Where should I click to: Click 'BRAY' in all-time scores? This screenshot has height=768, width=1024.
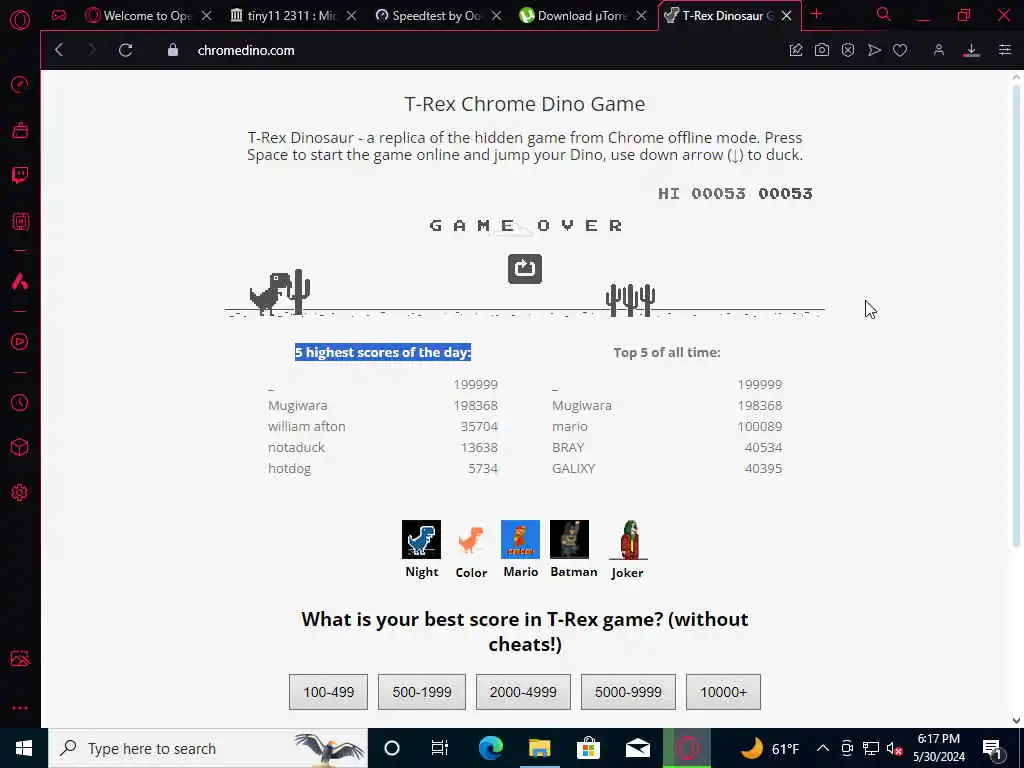[x=568, y=447]
